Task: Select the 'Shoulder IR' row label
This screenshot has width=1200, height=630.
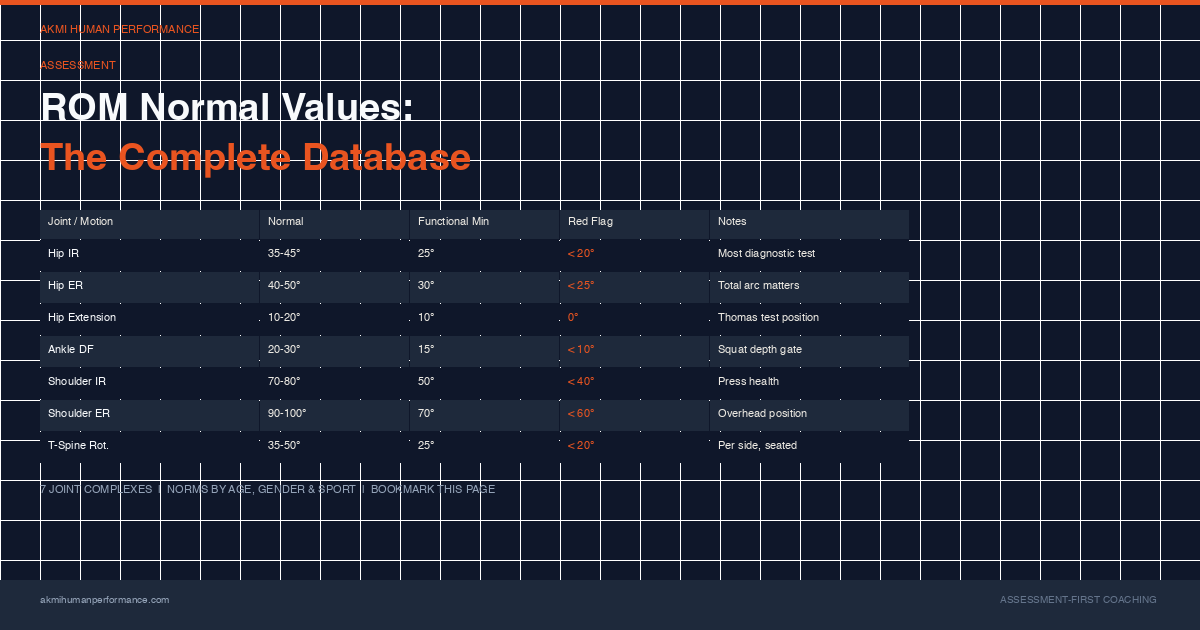Action: [x=77, y=382]
